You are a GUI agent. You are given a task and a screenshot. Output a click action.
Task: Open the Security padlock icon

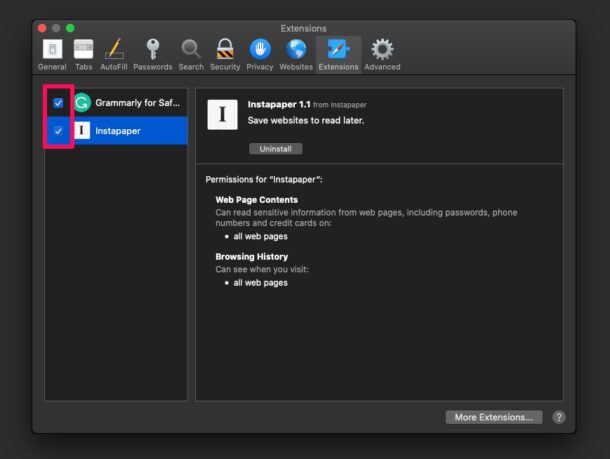click(225, 49)
